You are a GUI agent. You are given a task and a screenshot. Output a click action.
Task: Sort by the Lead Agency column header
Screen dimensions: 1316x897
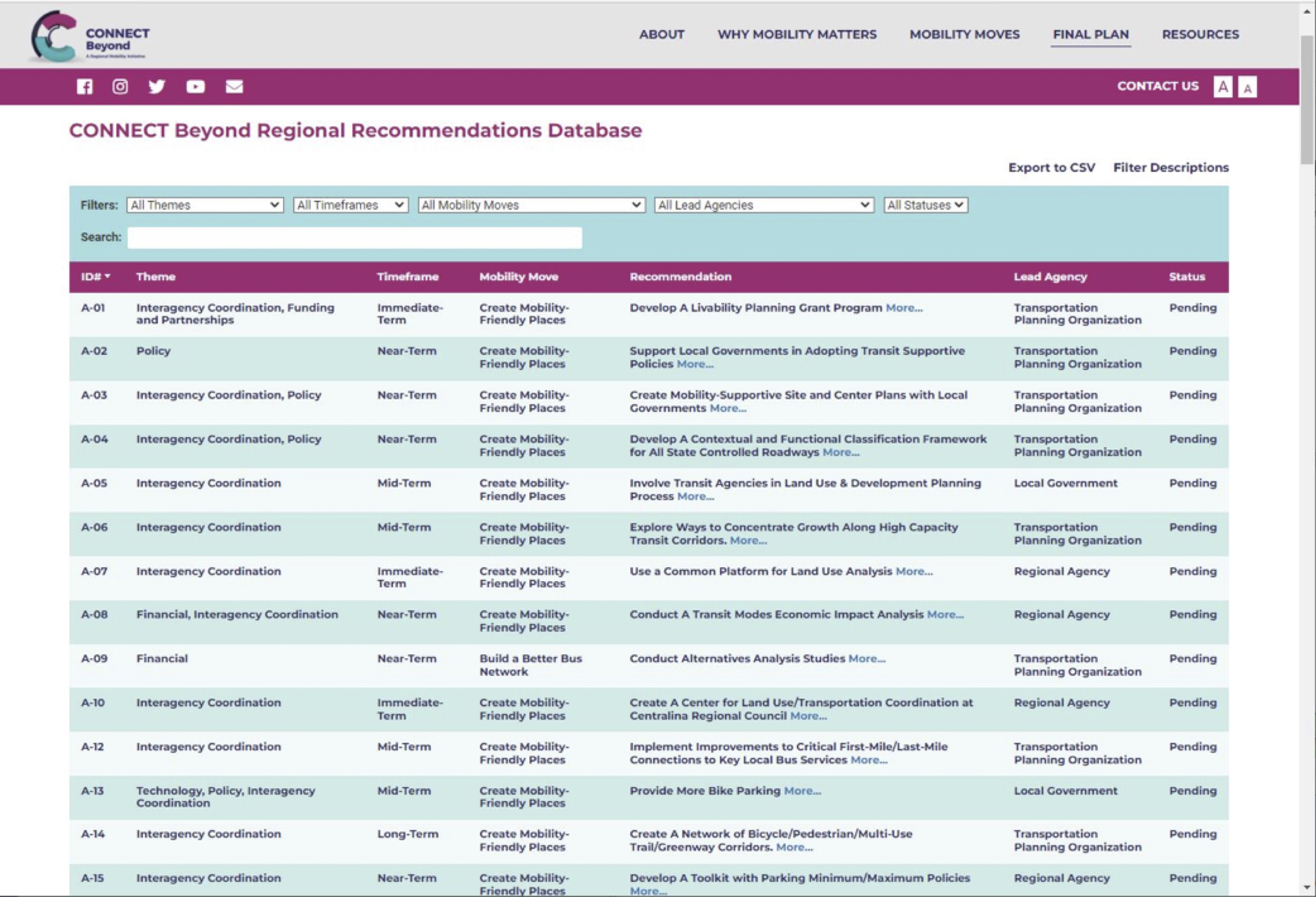click(1050, 277)
